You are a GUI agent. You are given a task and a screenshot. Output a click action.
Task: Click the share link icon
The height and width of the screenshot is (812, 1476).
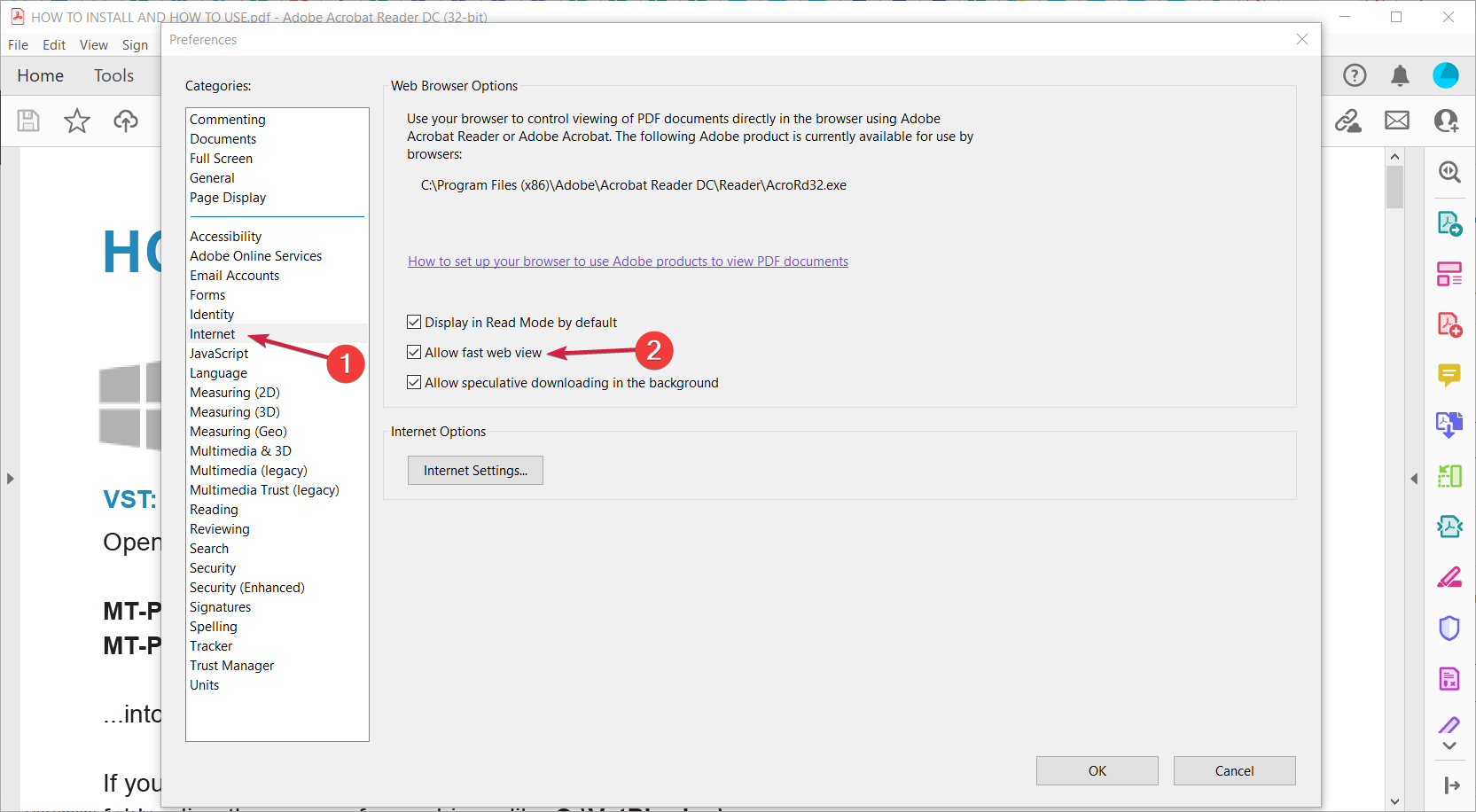[x=1348, y=121]
